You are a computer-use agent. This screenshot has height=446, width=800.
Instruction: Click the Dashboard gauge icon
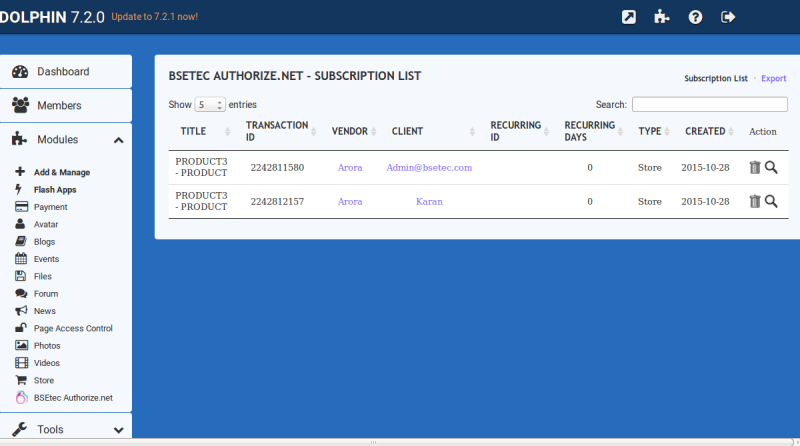tap(20, 71)
